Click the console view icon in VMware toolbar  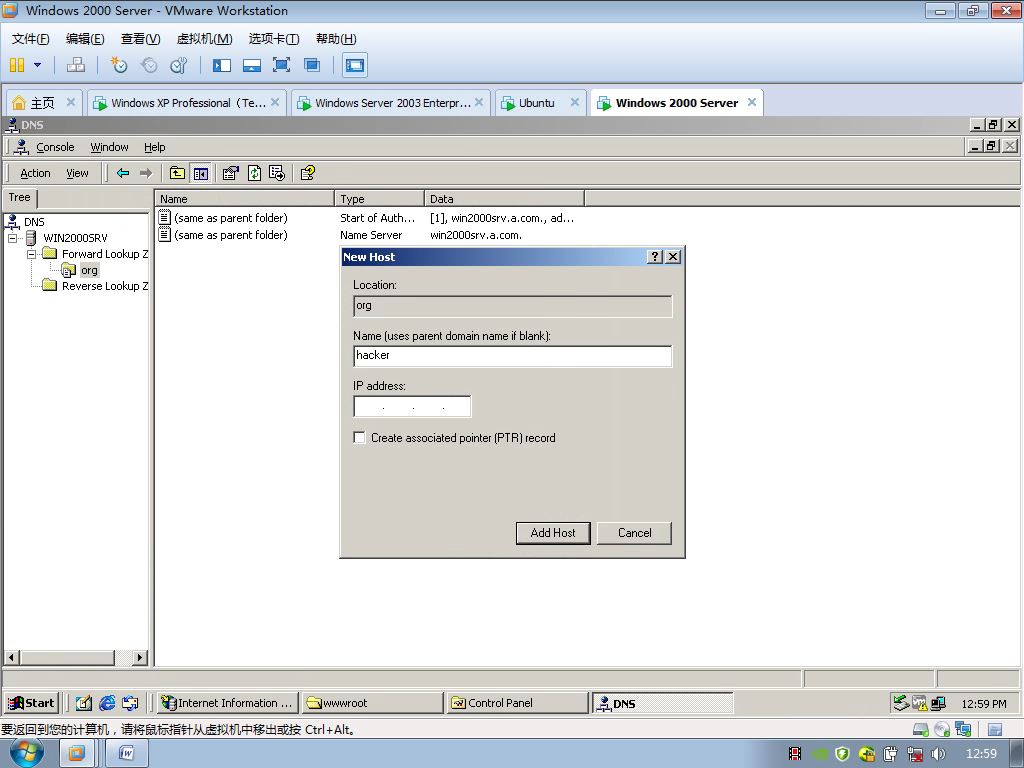[355, 65]
